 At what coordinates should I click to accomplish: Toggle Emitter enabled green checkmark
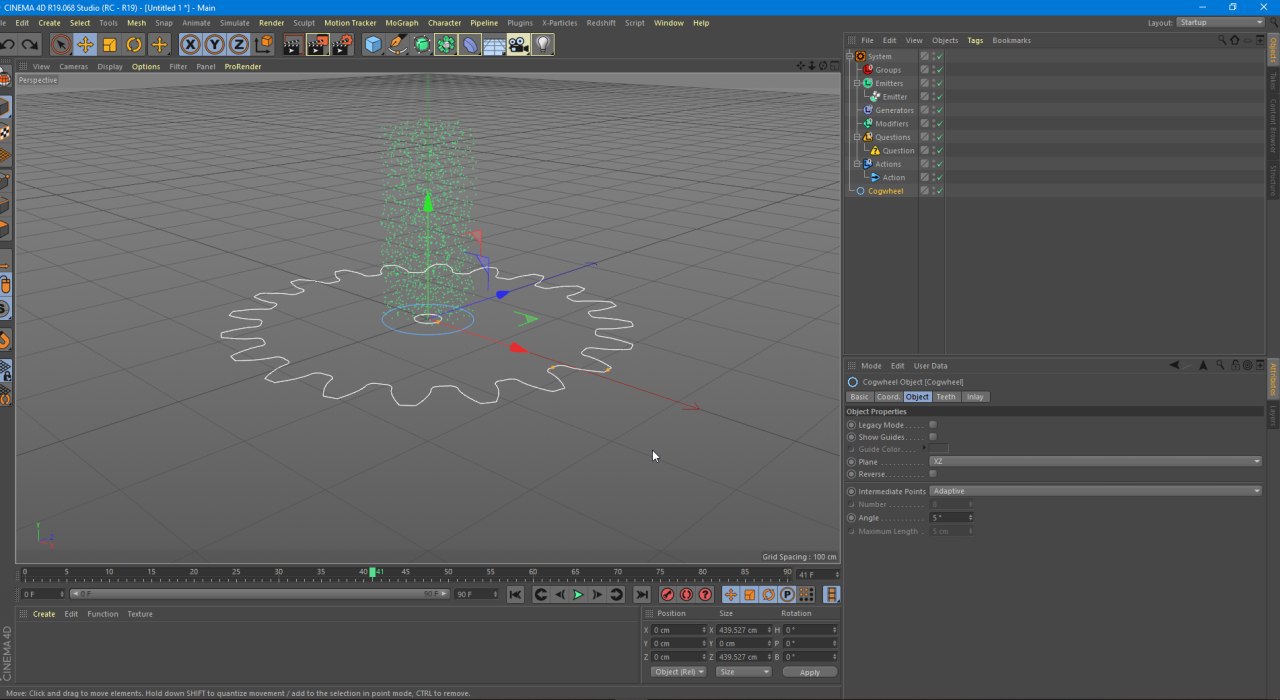(940, 97)
